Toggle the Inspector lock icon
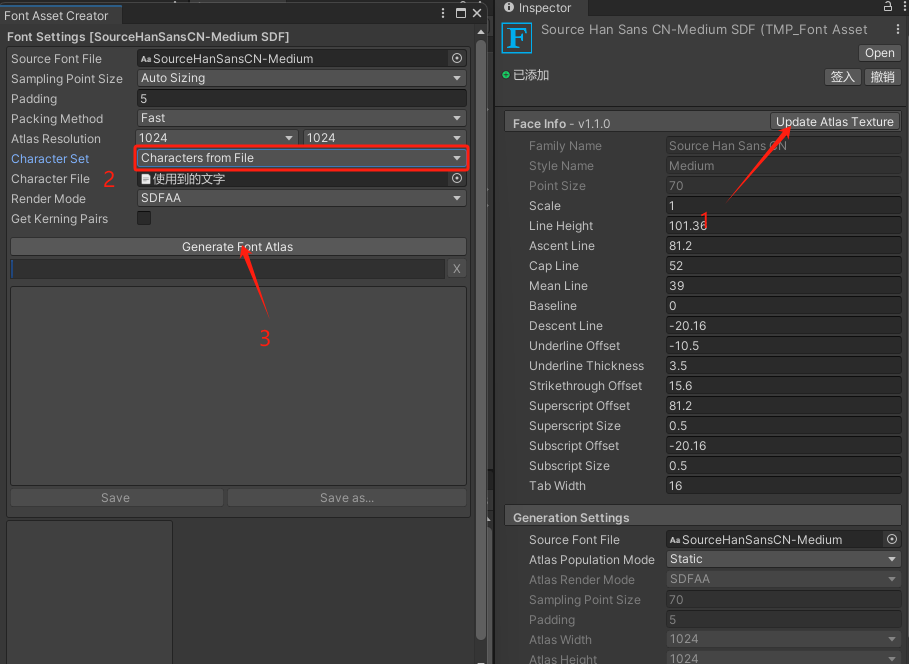 886,8
